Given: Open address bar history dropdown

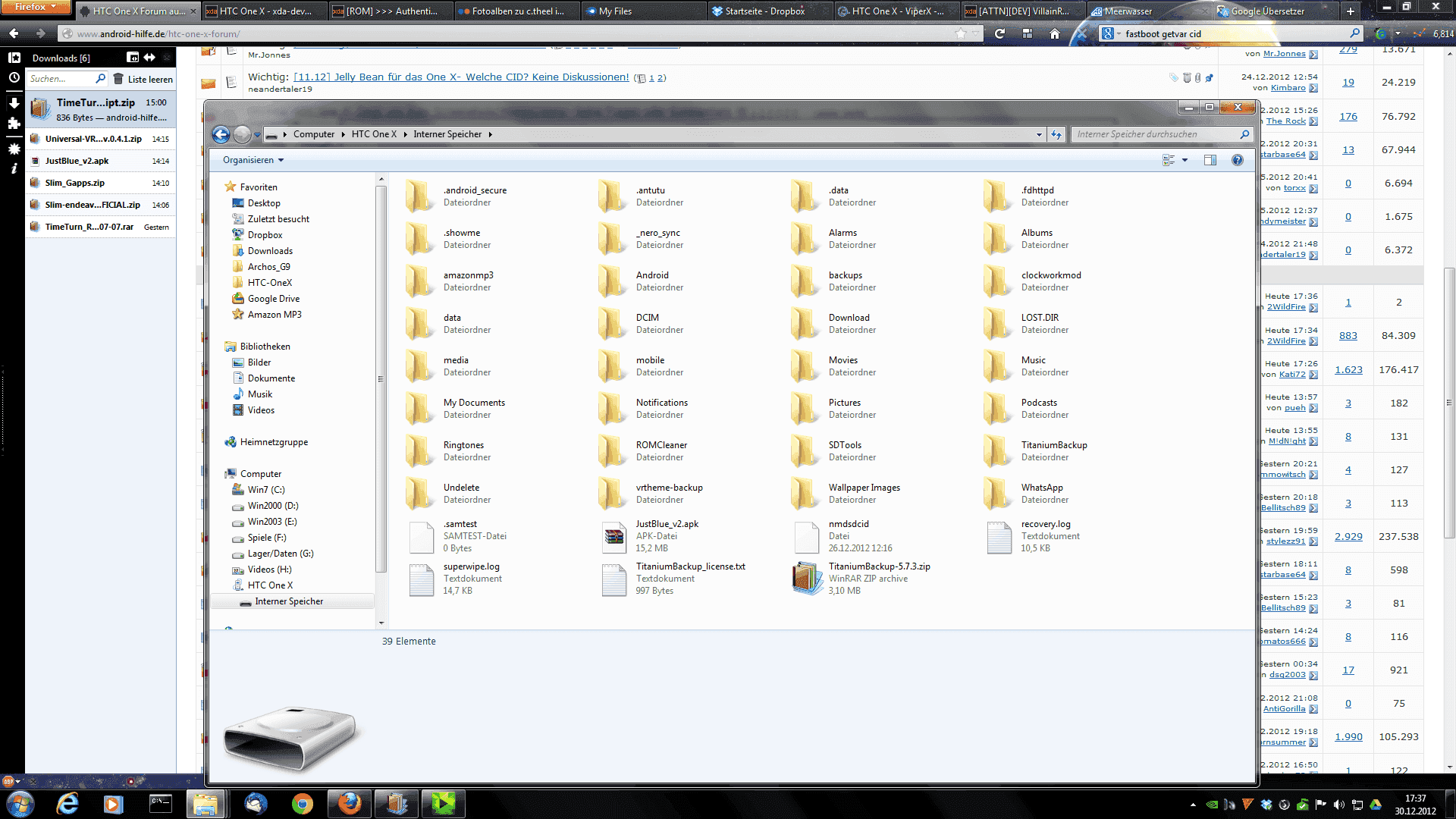Looking at the screenshot, I should 1039,134.
